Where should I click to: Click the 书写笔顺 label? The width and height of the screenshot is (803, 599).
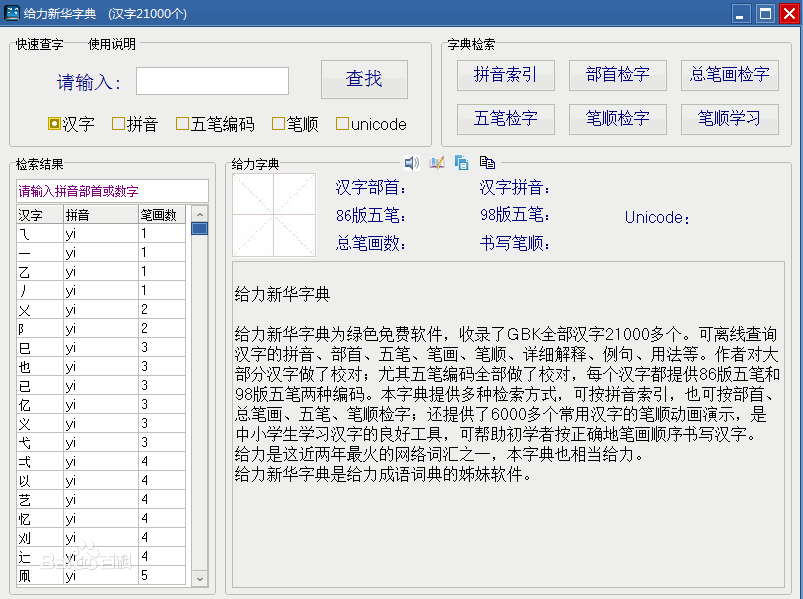[x=515, y=243]
